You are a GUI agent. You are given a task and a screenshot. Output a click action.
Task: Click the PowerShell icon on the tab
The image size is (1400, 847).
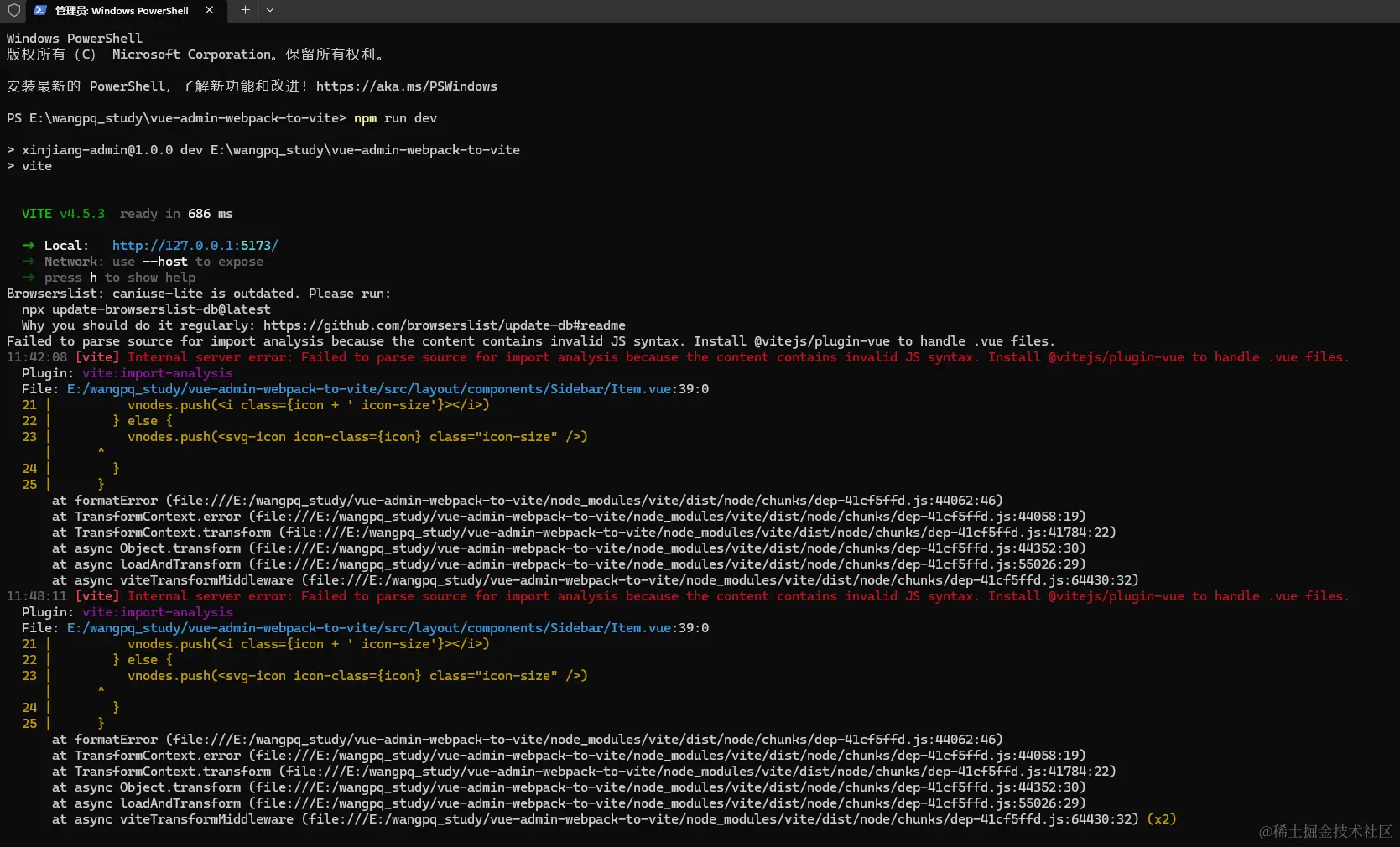39,10
